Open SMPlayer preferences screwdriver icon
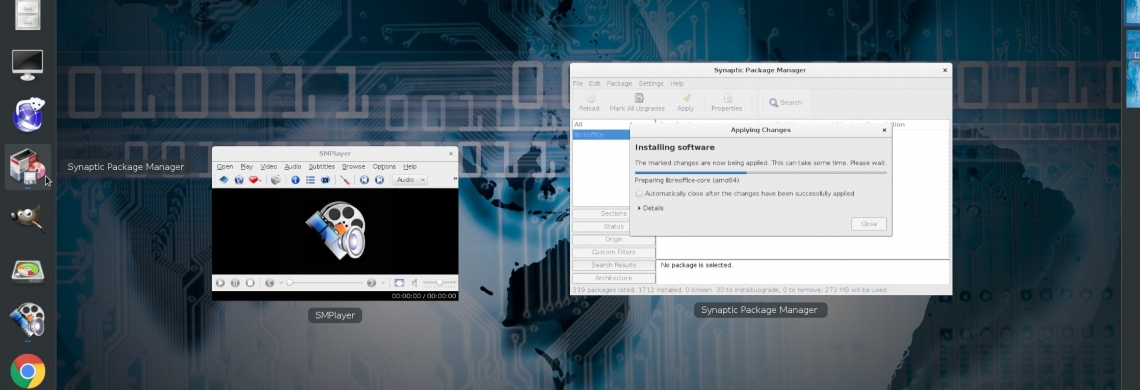1140x390 pixels. 345,180
